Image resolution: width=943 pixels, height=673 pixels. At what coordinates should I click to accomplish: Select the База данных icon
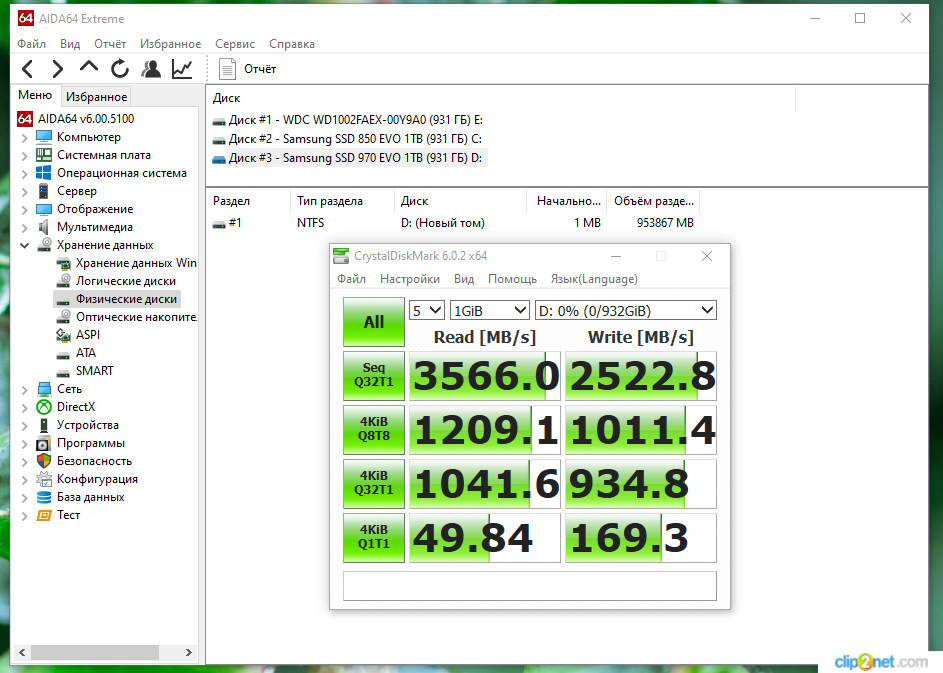click(x=44, y=497)
